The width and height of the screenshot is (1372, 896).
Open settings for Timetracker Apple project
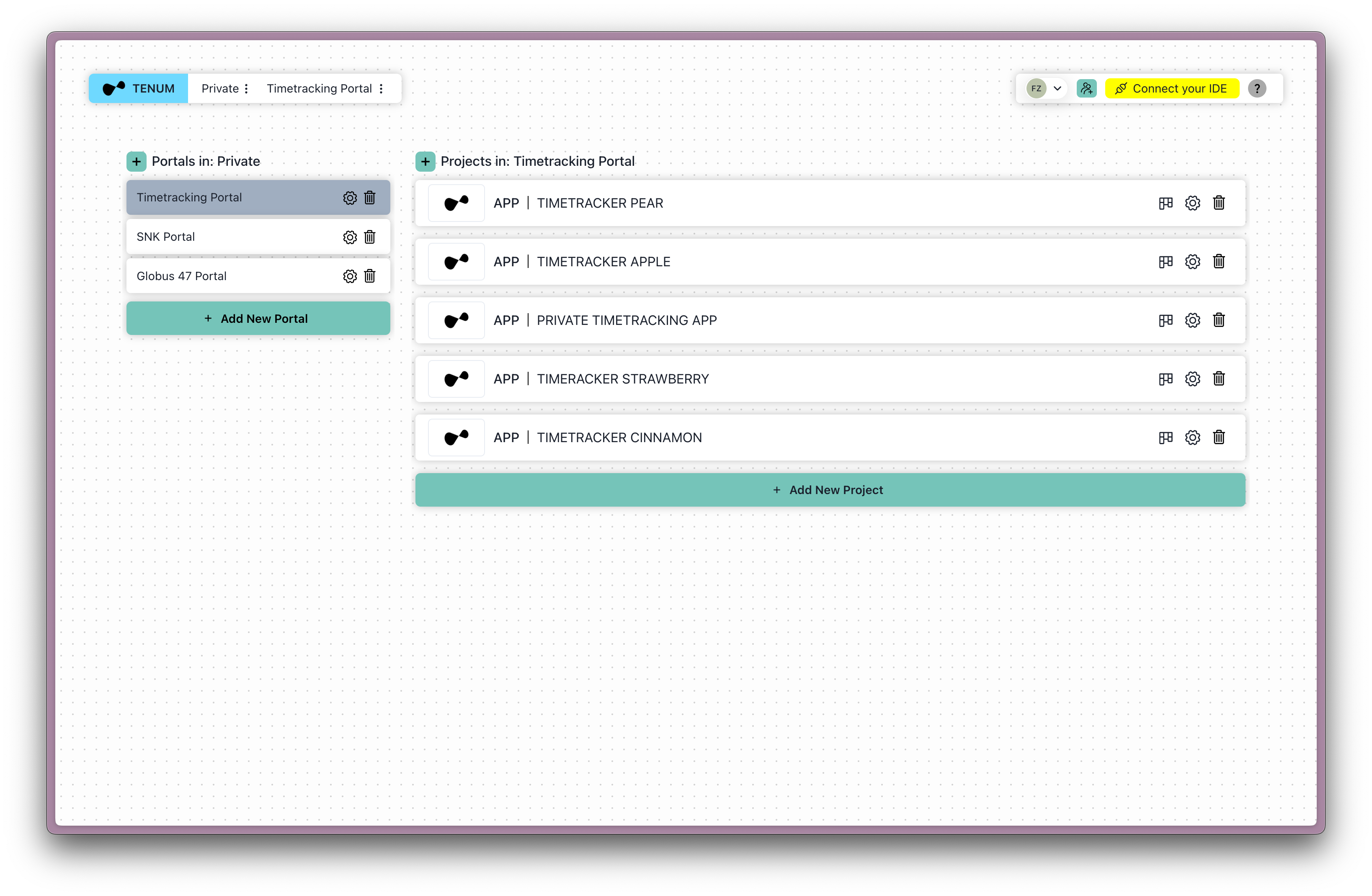[x=1192, y=262]
